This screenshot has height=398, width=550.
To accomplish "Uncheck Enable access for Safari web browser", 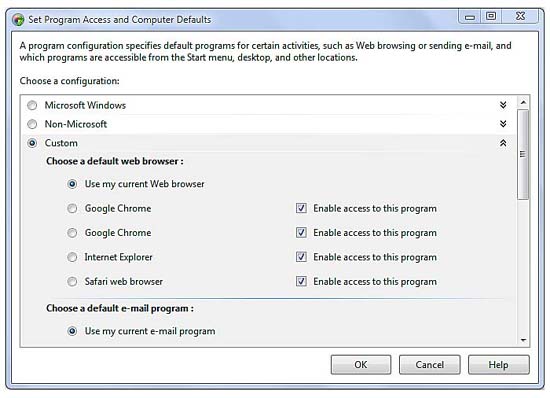I will [301, 281].
